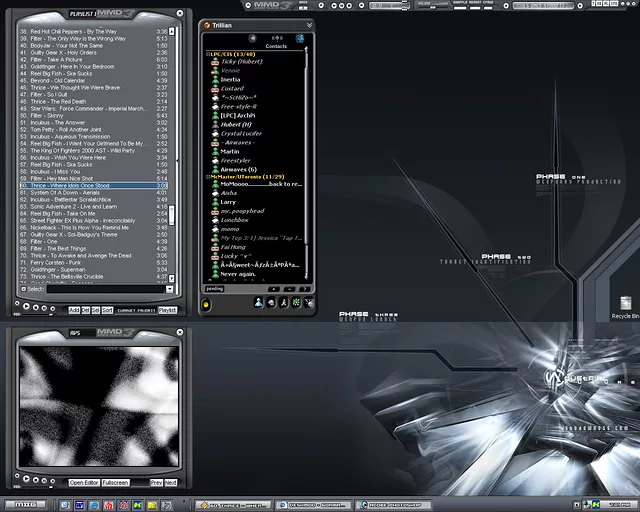Image resolution: width=640 pixels, height=512 pixels.
Task: Select contact 'Inertia' in Trillian
Action: click(230, 80)
